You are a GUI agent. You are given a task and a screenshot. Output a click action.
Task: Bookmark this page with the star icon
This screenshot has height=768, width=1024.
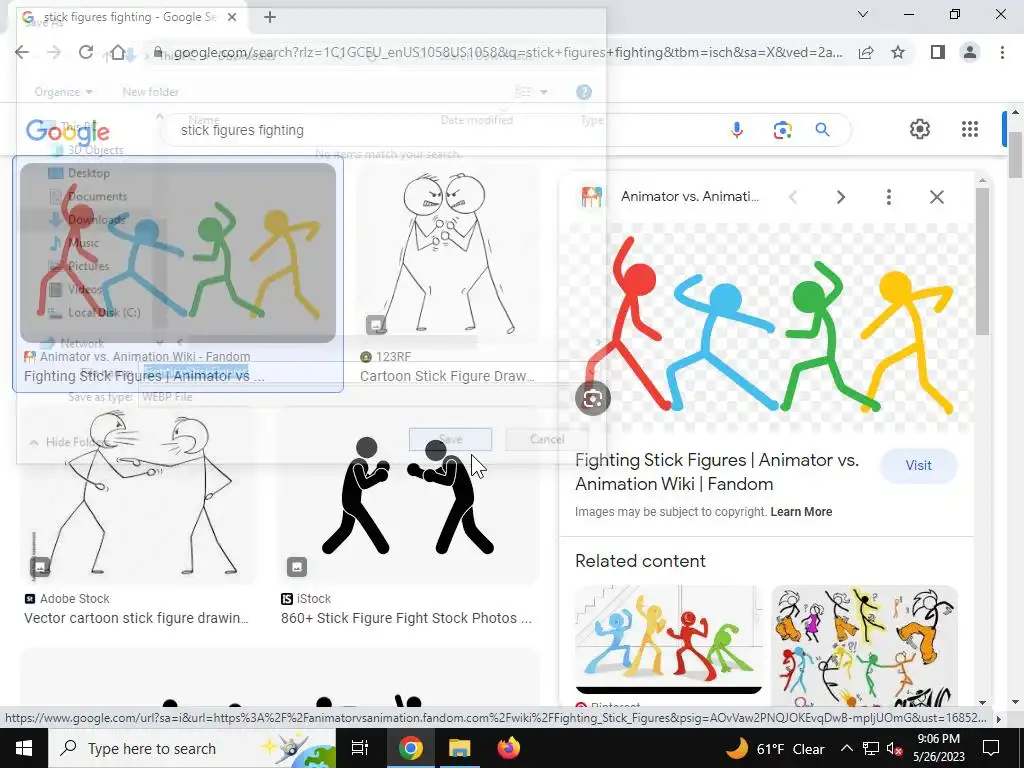click(x=898, y=52)
